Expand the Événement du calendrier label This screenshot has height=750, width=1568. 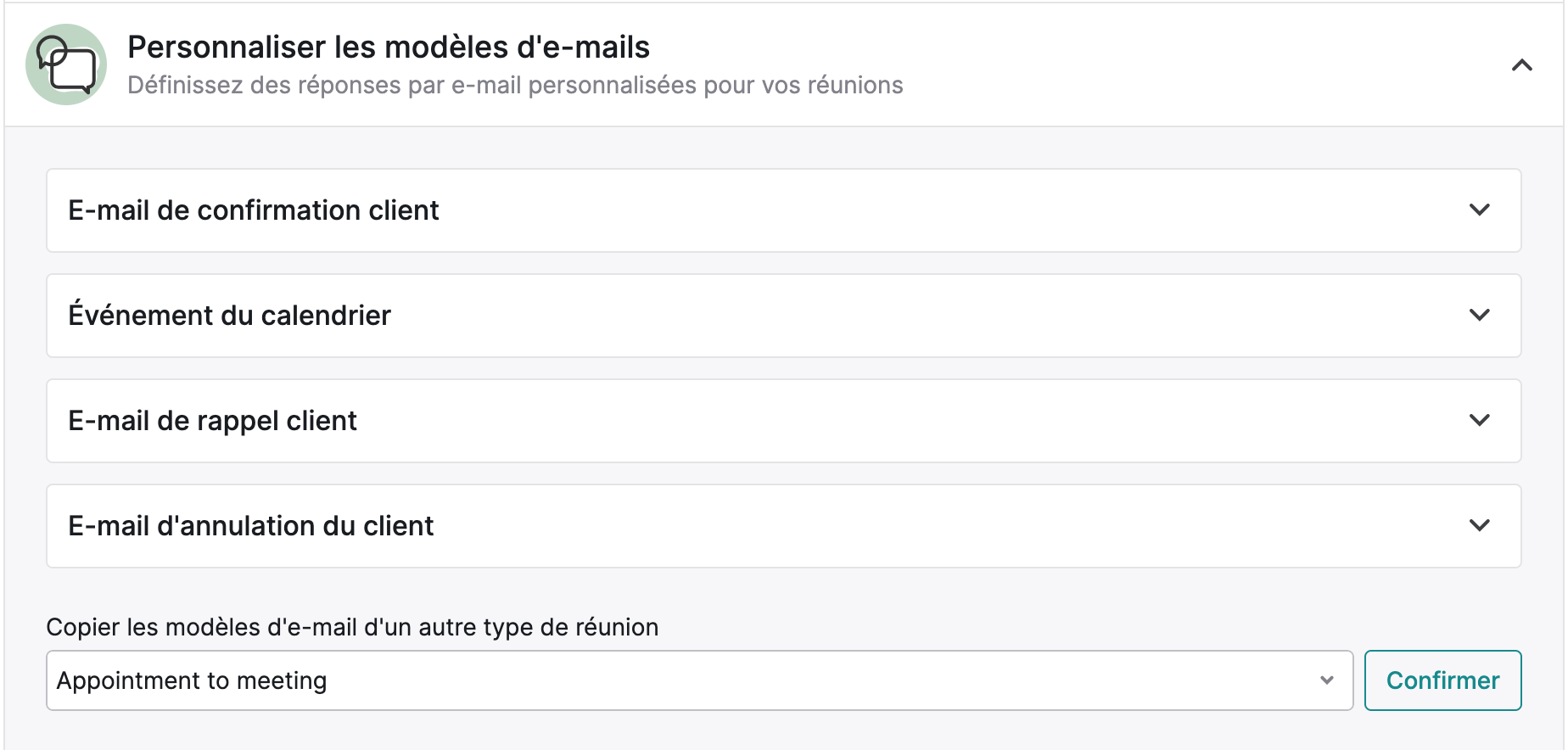[229, 315]
